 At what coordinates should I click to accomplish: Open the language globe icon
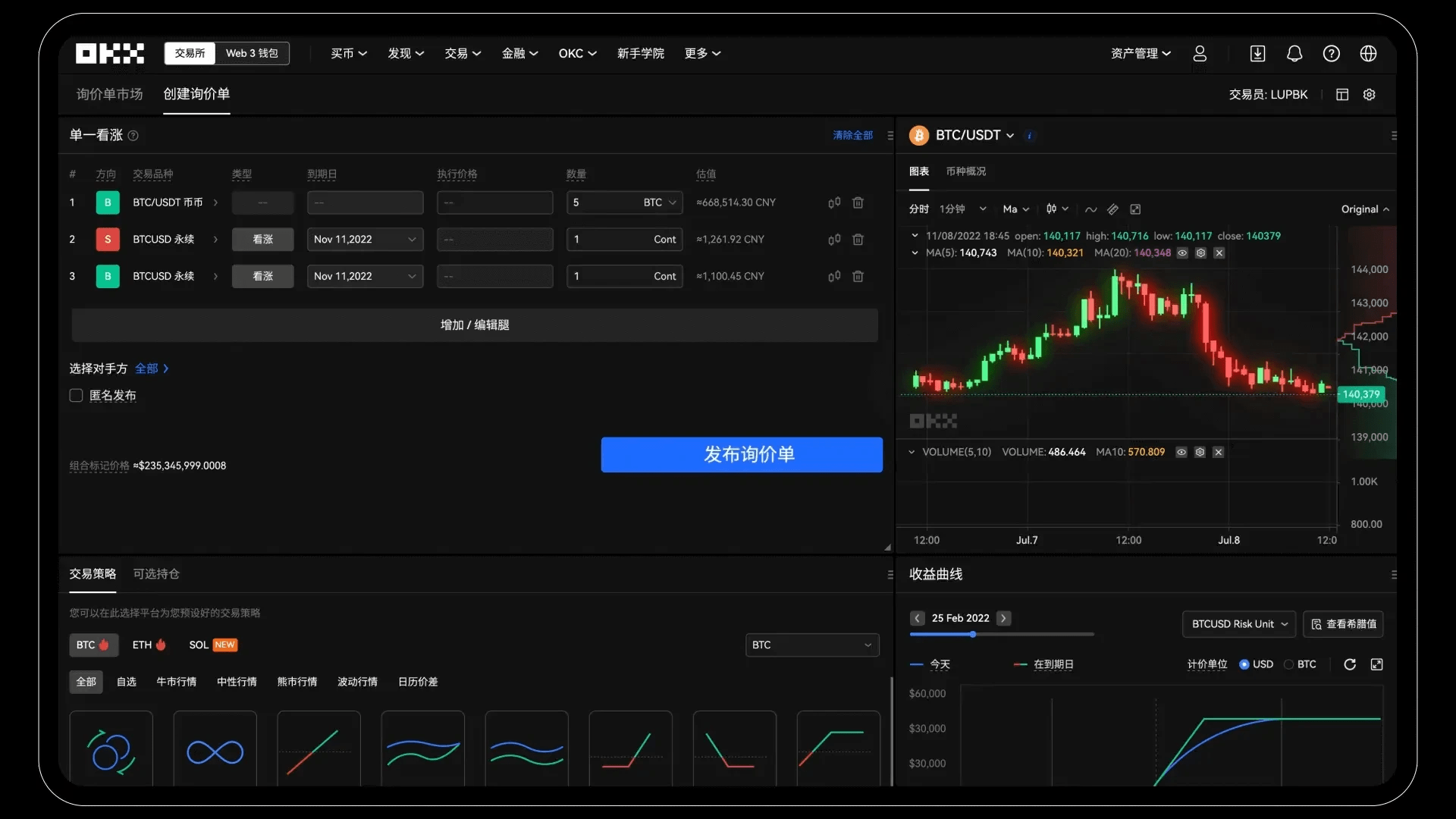[x=1368, y=53]
